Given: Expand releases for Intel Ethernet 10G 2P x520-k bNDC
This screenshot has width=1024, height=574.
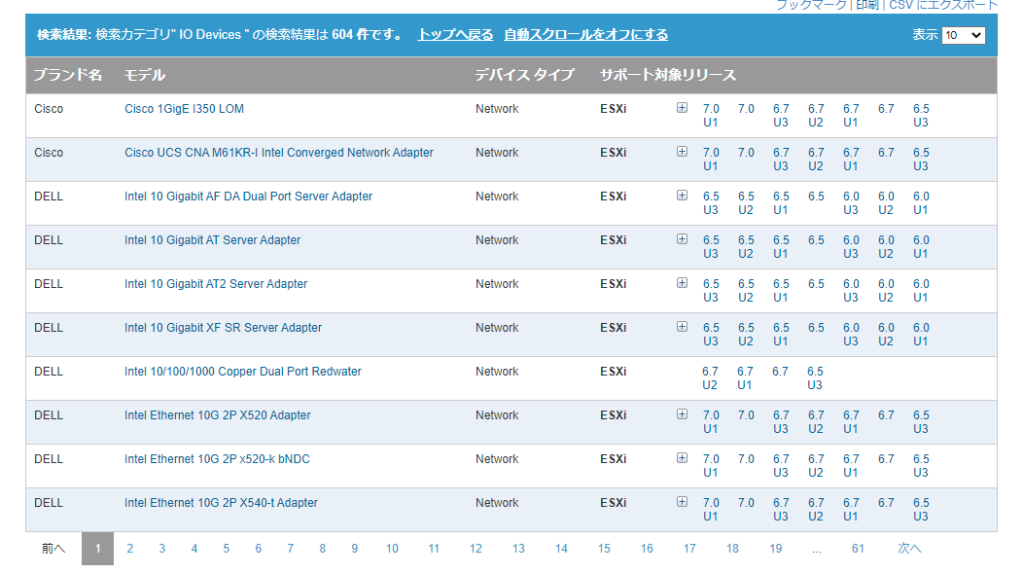Looking at the screenshot, I should click(x=682, y=458).
